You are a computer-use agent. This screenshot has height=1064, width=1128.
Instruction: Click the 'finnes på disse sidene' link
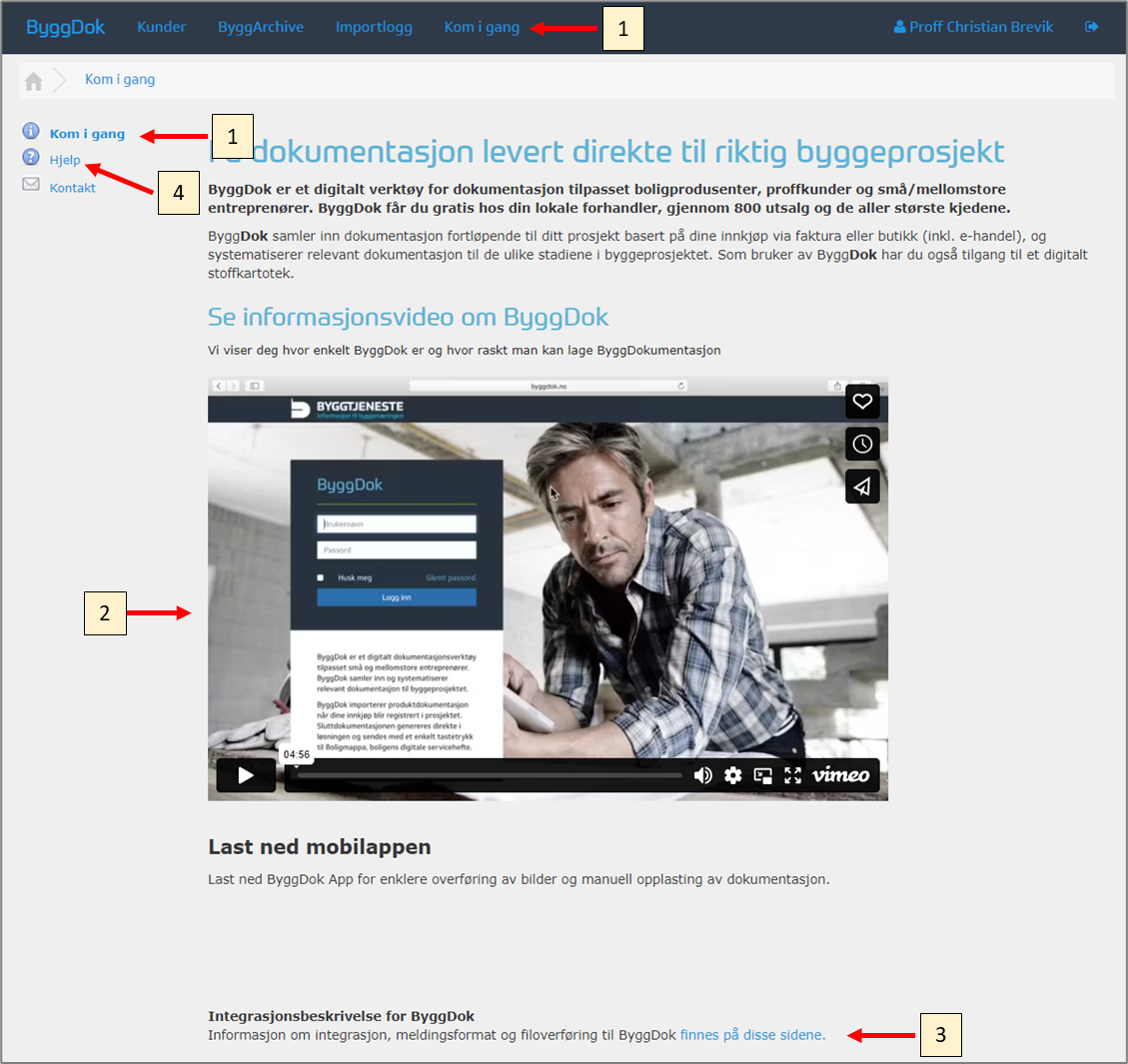(752, 1035)
